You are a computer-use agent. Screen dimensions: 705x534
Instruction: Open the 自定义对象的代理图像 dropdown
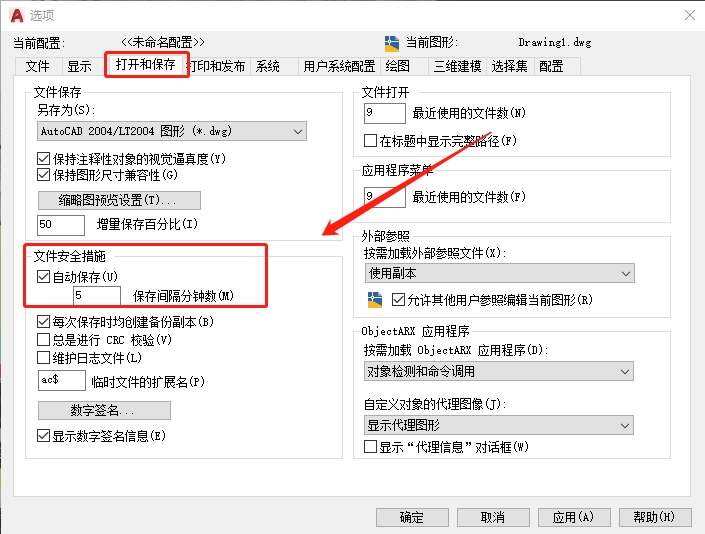pyautogui.click(x=499, y=425)
